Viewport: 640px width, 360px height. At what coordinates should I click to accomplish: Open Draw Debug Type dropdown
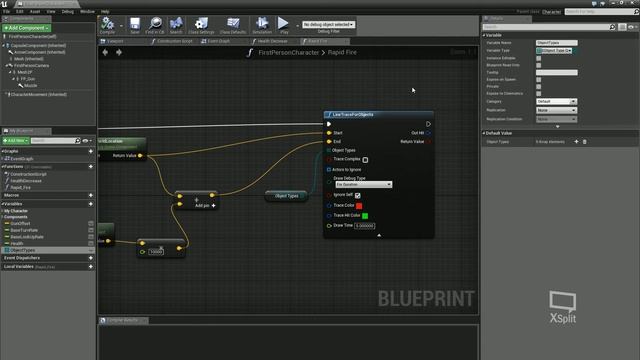(363, 184)
